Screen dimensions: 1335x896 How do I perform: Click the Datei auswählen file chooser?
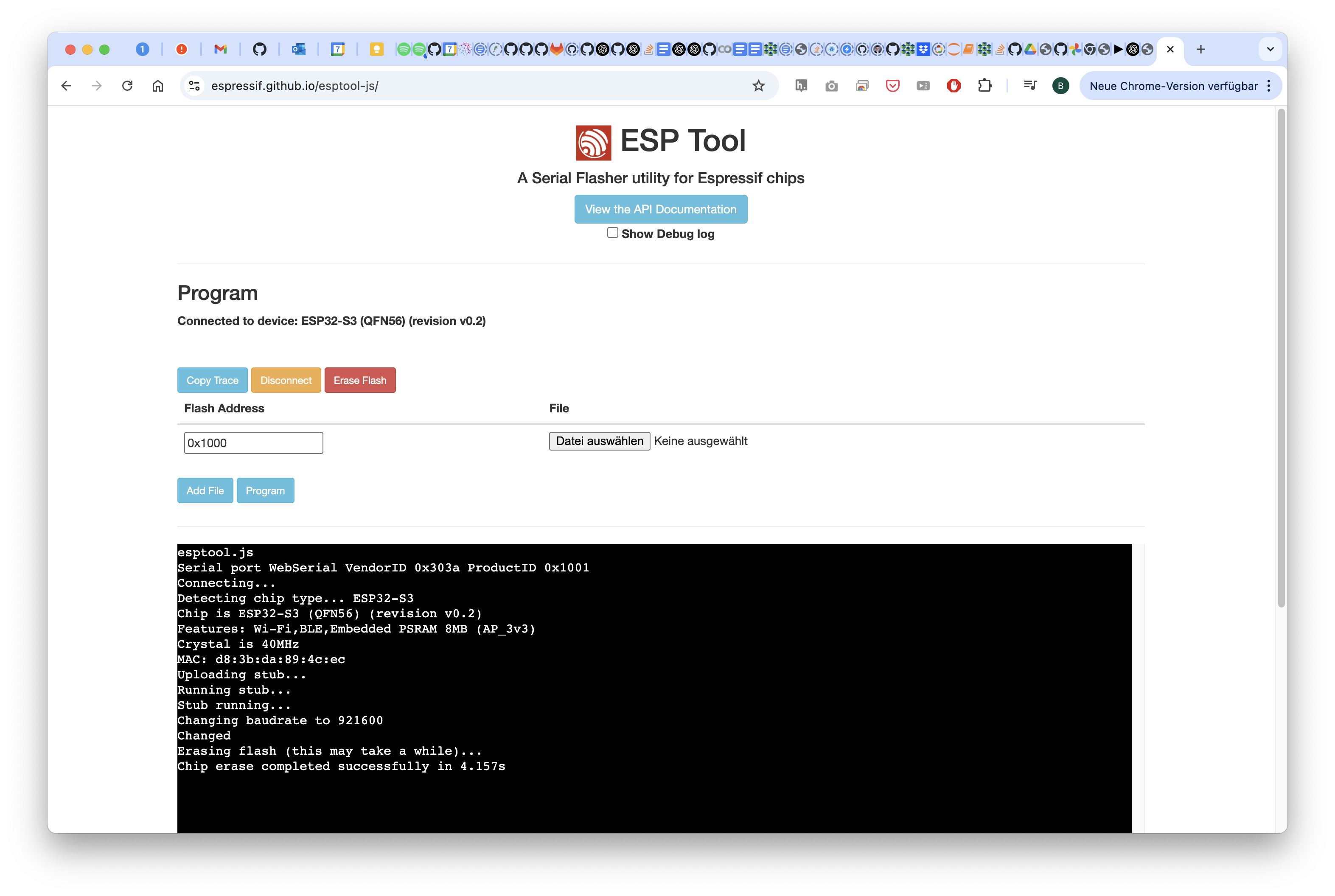pyautogui.click(x=600, y=440)
